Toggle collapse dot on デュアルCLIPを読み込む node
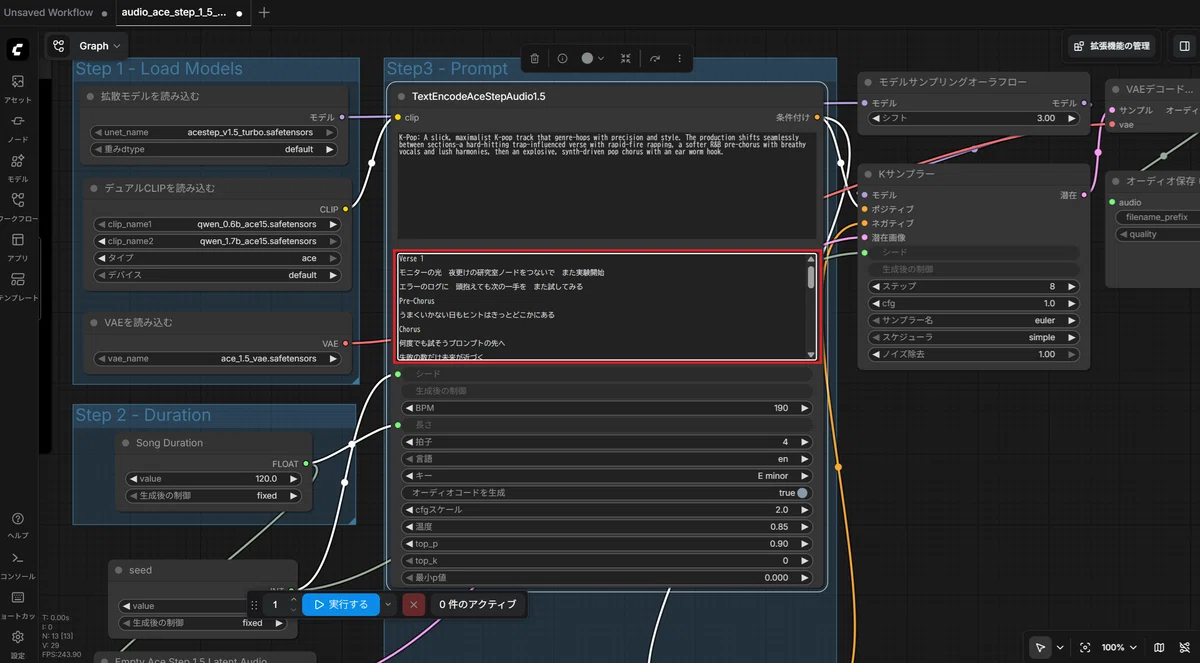This screenshot has width=1200, height=663. pyautogui.click(x=94, y=188)
